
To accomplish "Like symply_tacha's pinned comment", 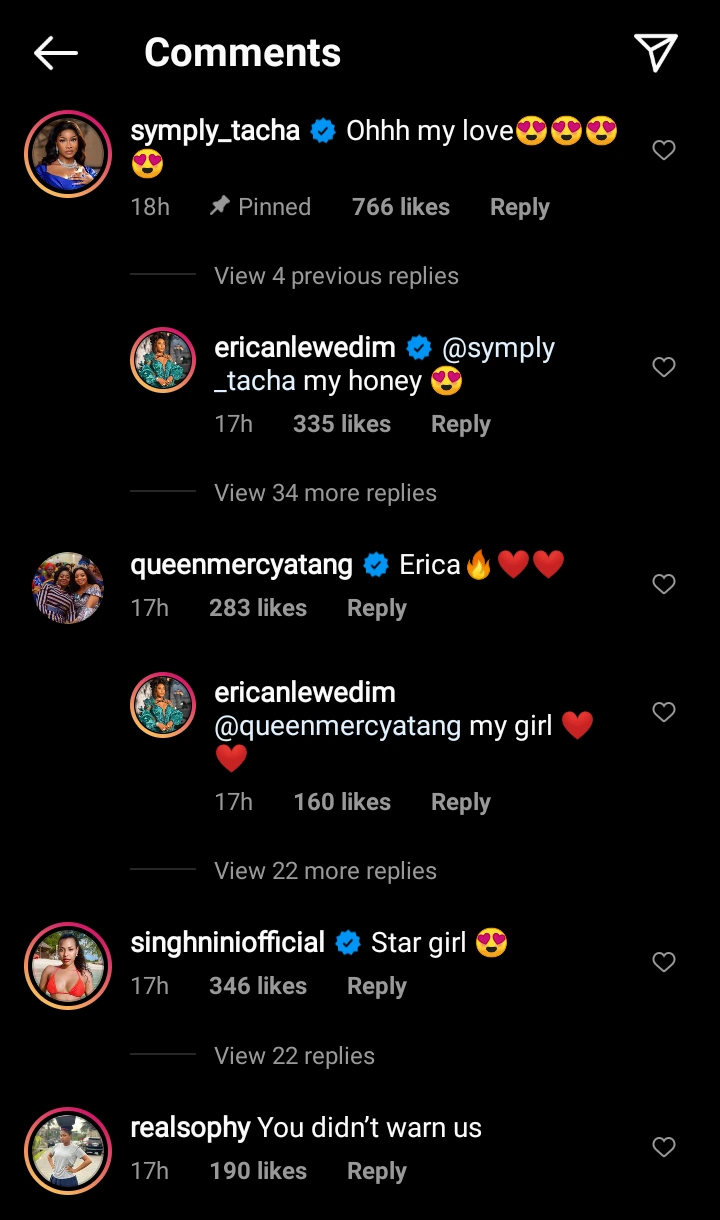I will point(664,150).
